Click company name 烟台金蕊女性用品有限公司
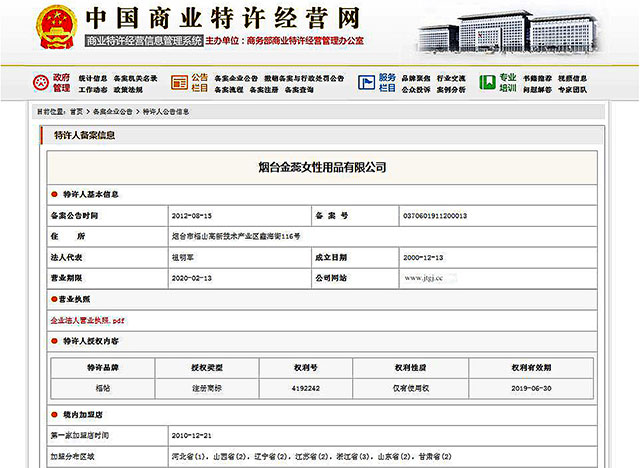Screen dimensions: 640x468 tap(322, 167)
